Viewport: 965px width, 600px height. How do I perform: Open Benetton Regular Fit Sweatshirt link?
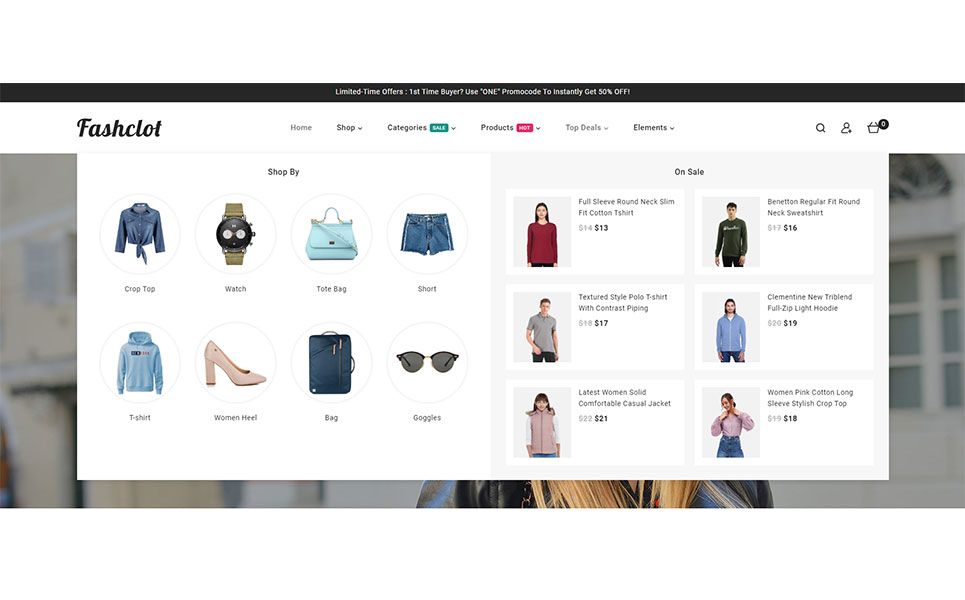point(813,207)
